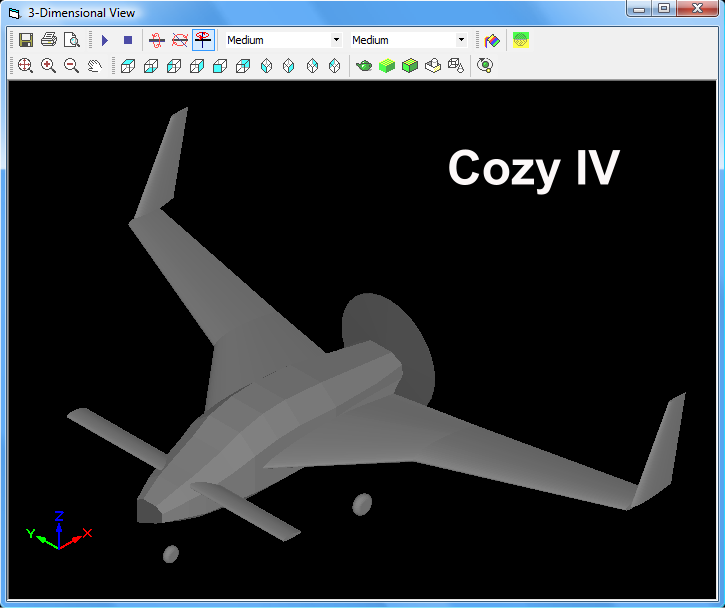Click the teapot render mode icon
The width and height of the screenshot is (725, 608).
click(x=365, y=66)
